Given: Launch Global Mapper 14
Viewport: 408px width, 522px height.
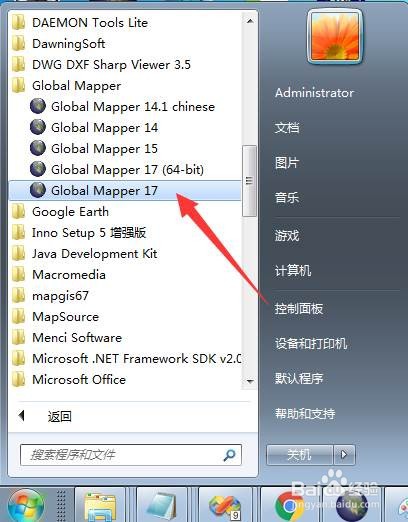Looking at the screenshot, I should point(125,128).
